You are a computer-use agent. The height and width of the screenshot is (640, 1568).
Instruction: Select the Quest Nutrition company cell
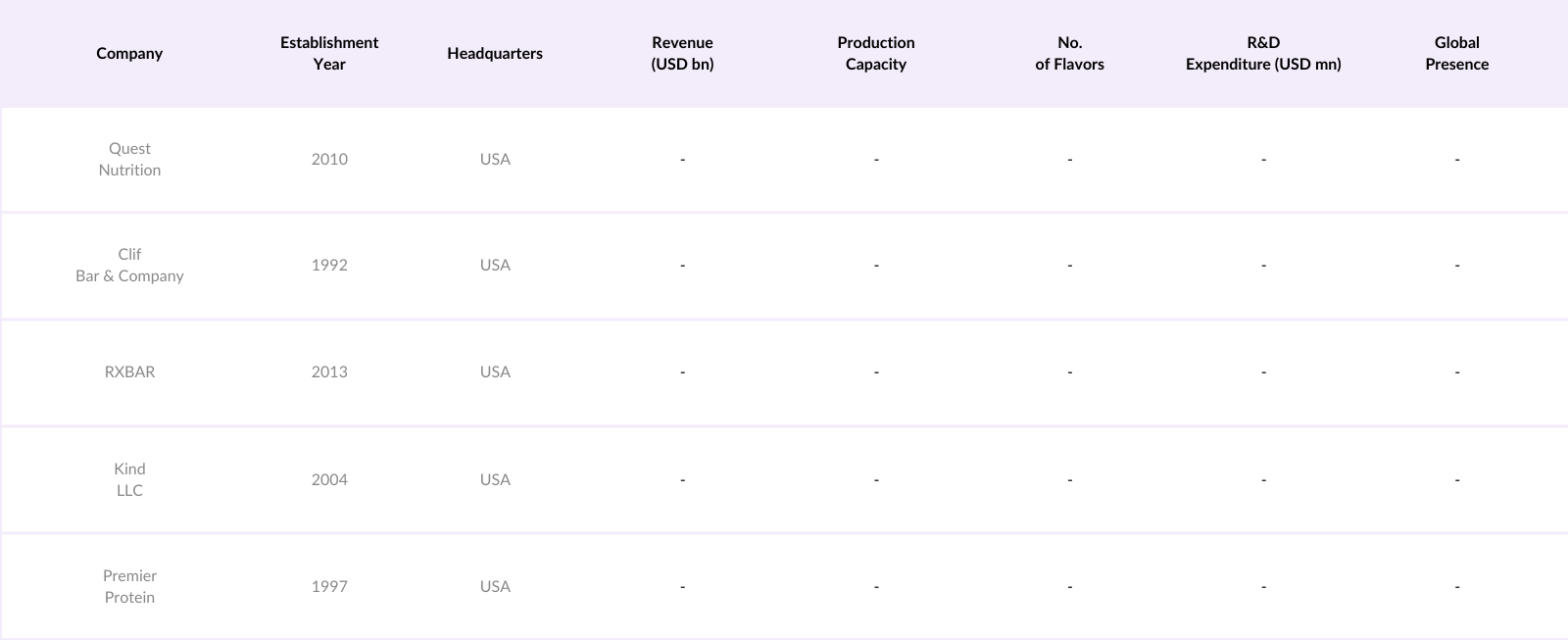[x=129, y=159]
